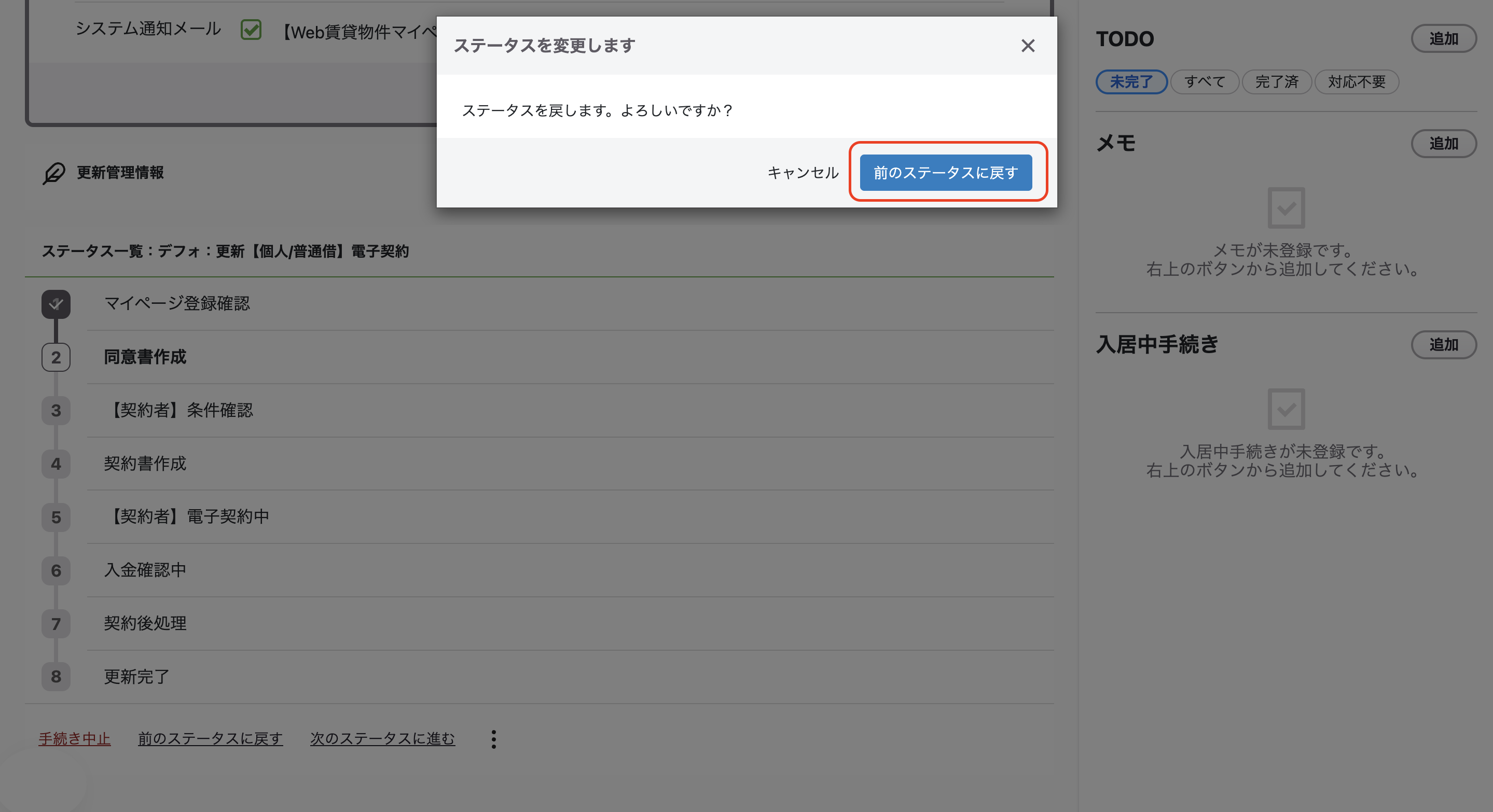Click the 更新完了 status row
This screenshot has width=1493, height=812.
pyautogui.click(x=570, y=677)
